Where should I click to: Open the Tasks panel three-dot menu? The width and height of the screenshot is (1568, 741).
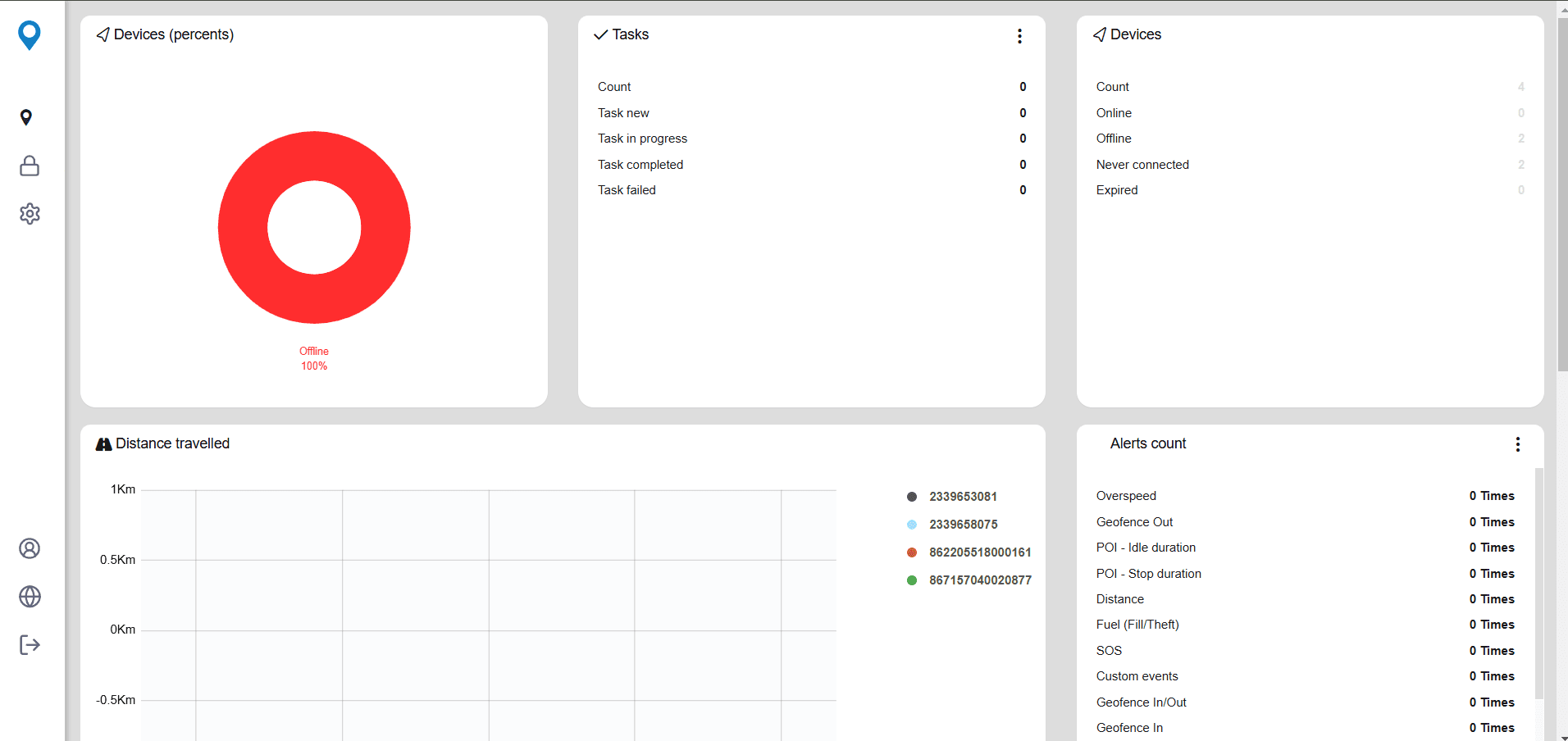(1019, 36)
